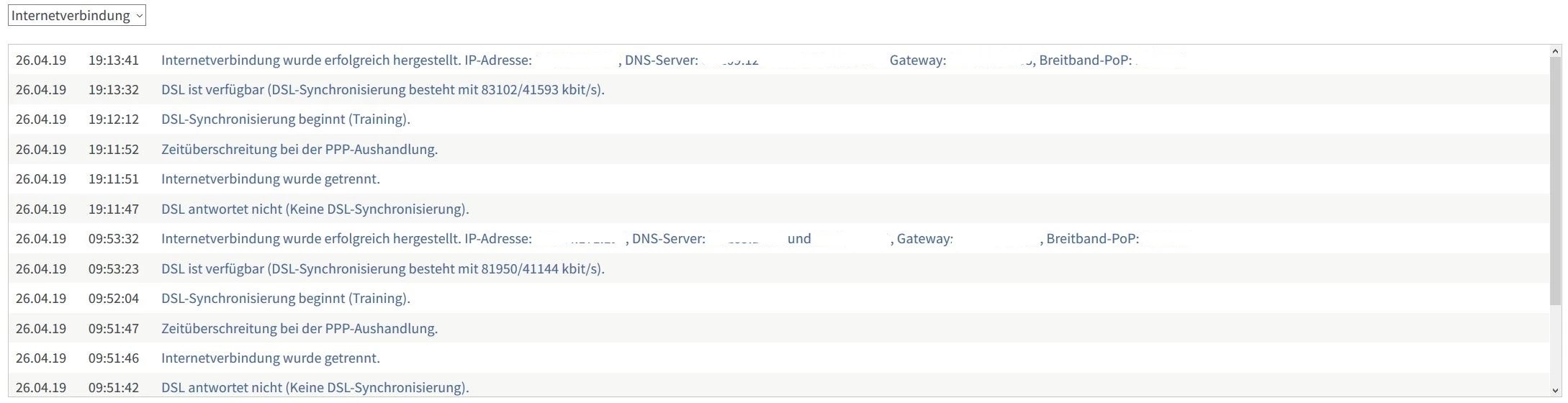Image resolution: width=1568 pixels, height=403 pixels.
Task: Click the date in the 19:13:41 row
Action: pyautogui.click(x=41, y=60)
